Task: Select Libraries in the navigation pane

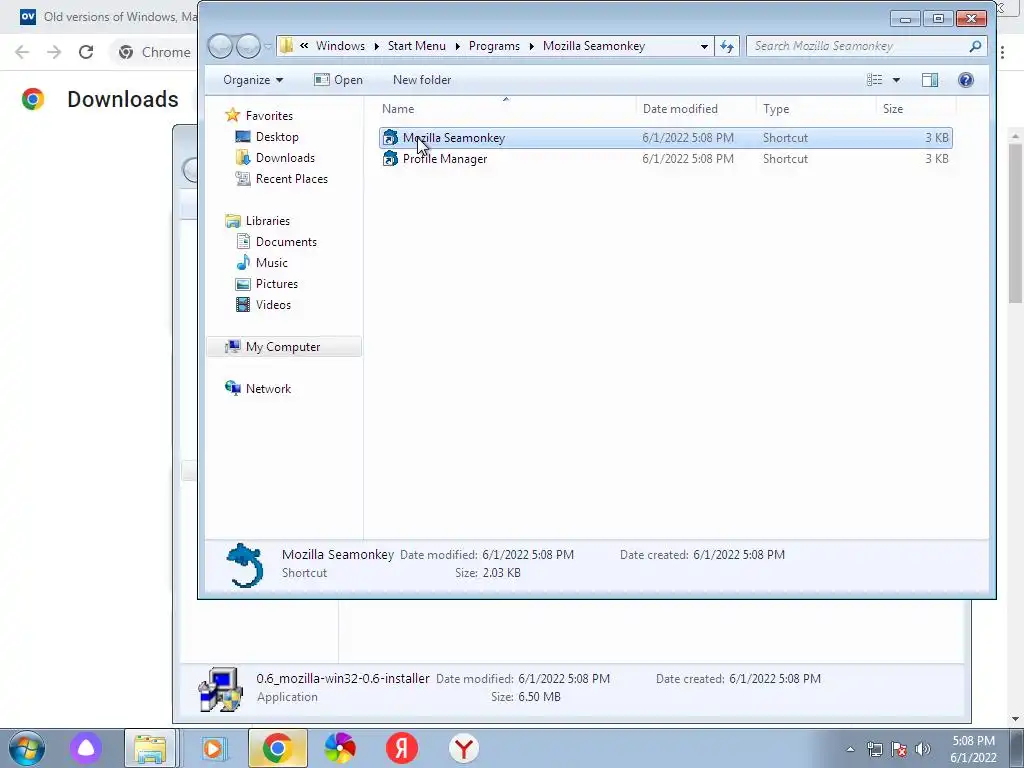Action: tap(268, 221)
